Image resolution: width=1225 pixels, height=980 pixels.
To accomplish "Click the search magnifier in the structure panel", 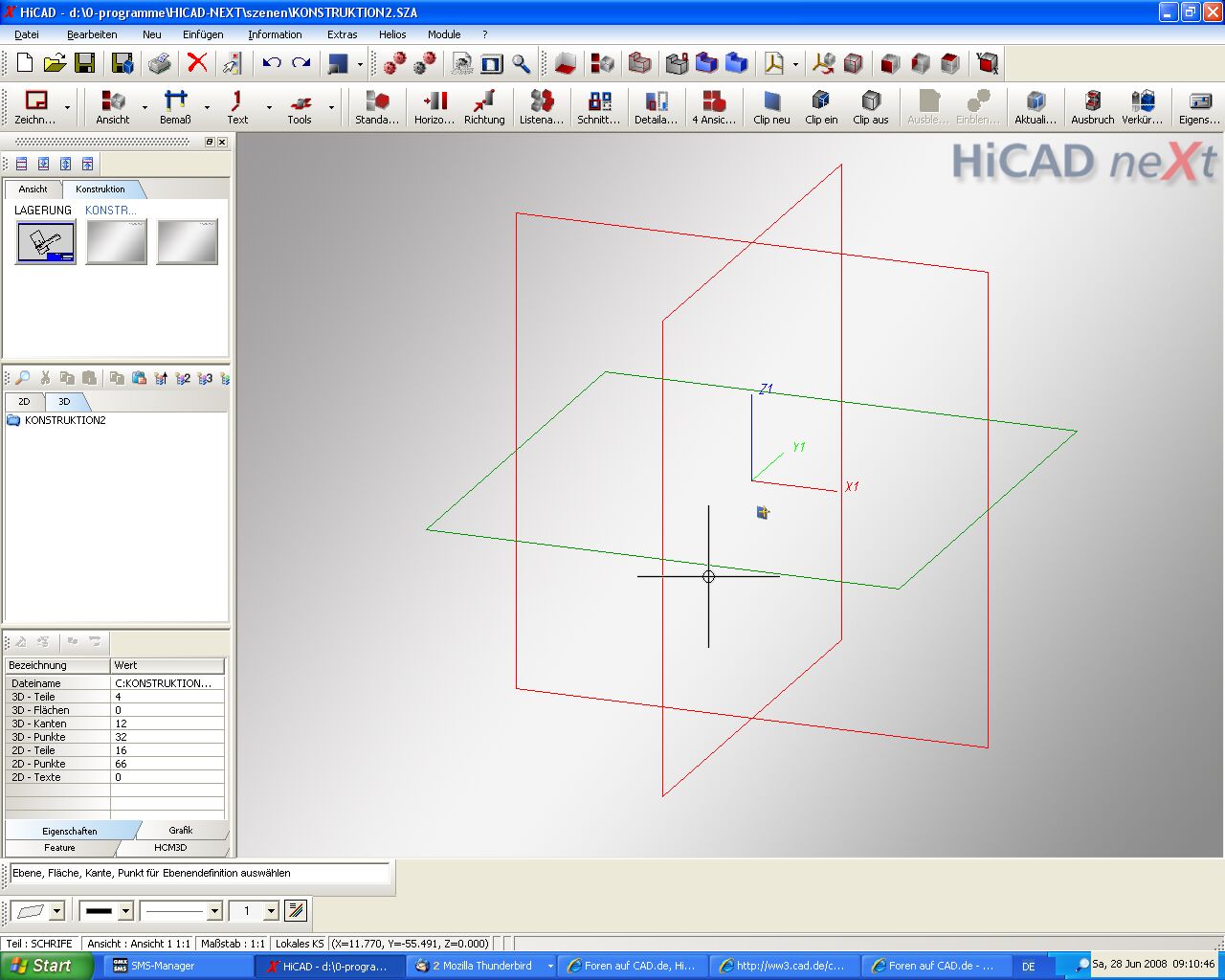I will pos(22,378).
